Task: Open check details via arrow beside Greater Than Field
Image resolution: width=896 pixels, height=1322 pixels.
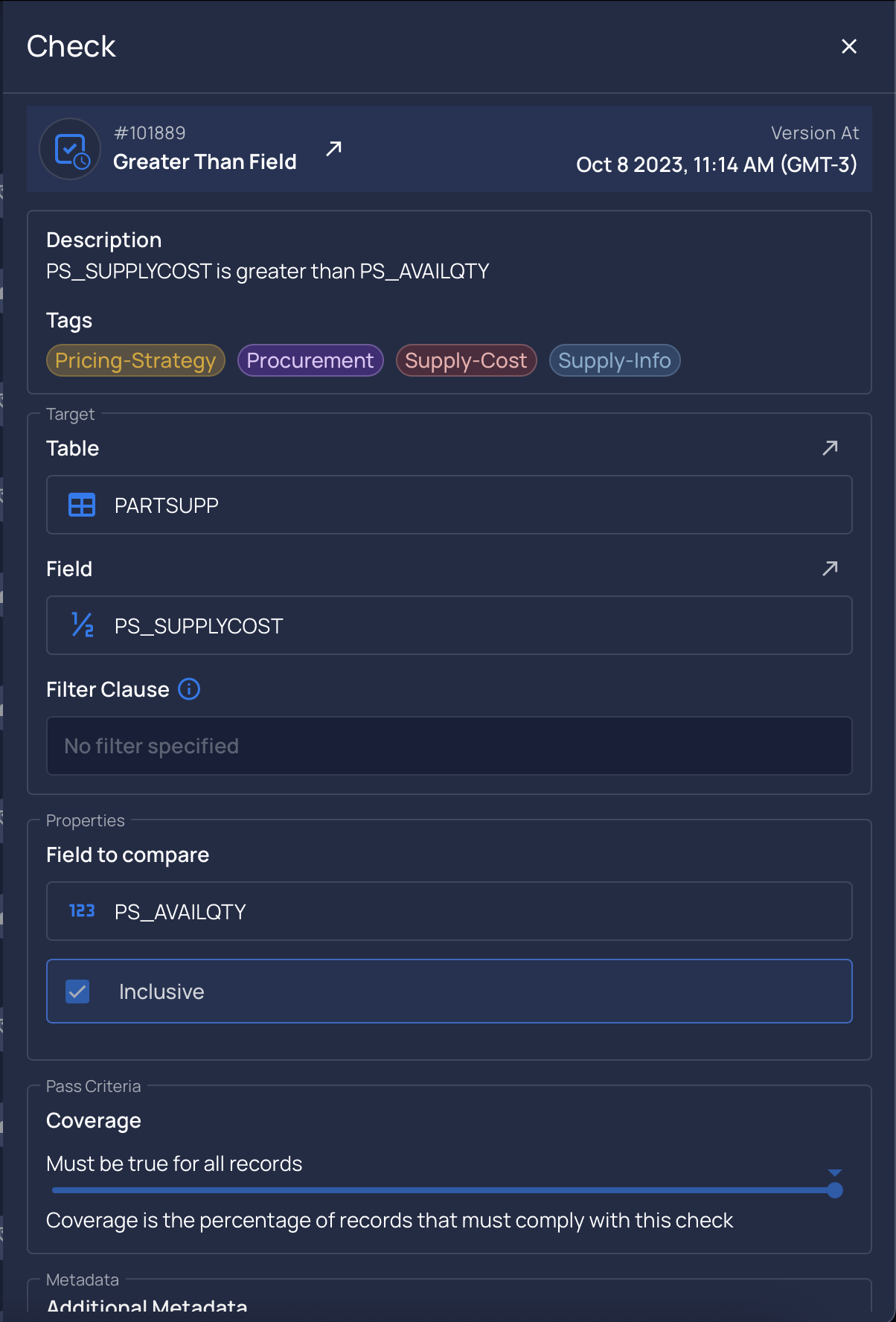Action: tap(333, 149)
